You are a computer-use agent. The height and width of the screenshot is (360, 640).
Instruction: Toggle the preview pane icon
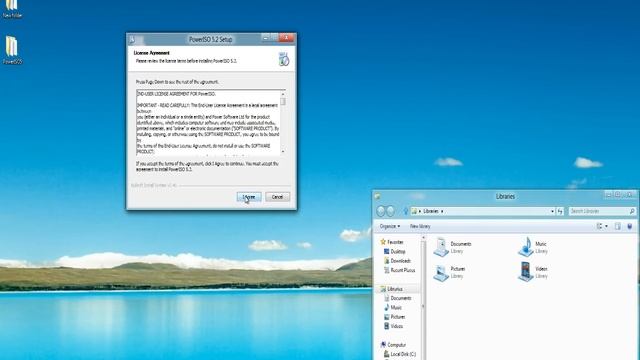[618, 226]
